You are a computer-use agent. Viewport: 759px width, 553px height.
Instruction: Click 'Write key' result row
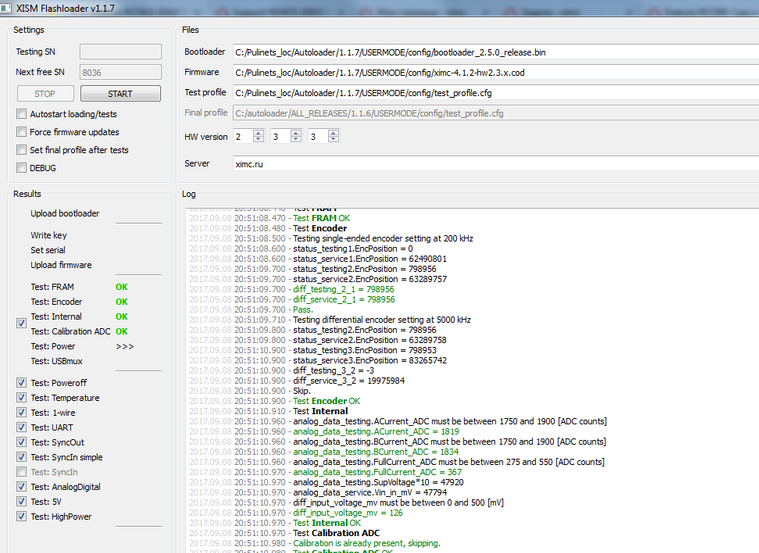pyautogui.click(x=48, y=235)
